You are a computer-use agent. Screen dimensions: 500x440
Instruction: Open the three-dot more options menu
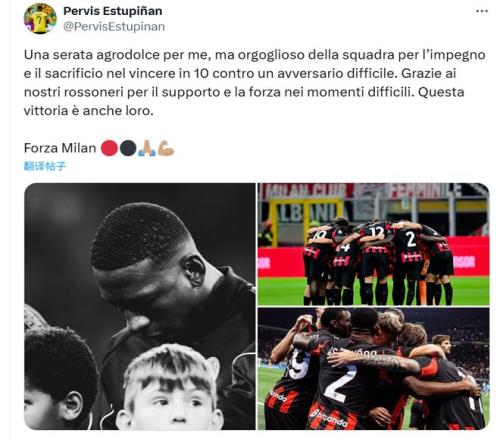click(x=482, y=11)
